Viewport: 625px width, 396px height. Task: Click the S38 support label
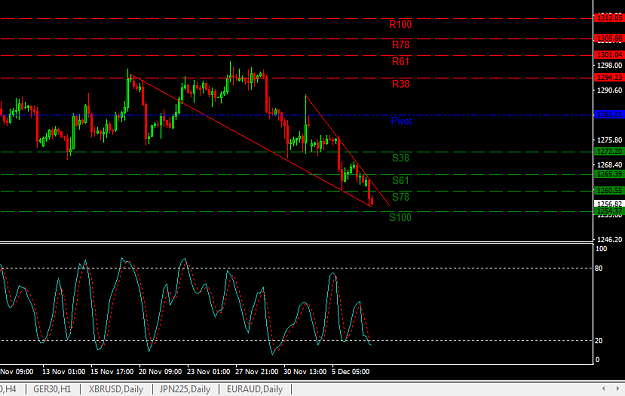[x=401, y=158]
